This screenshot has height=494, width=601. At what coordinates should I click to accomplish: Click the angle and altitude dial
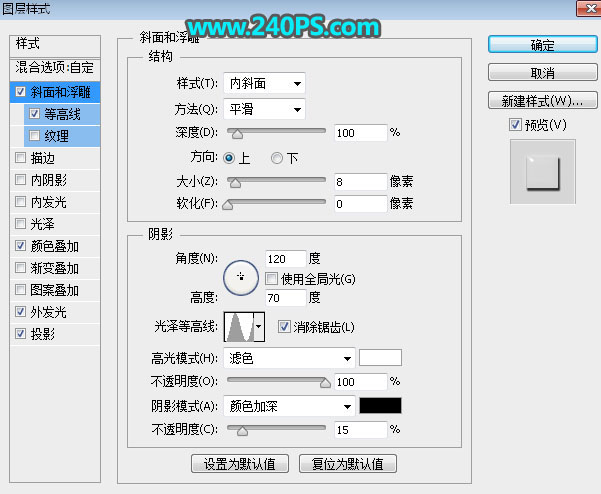click(241, 277)
